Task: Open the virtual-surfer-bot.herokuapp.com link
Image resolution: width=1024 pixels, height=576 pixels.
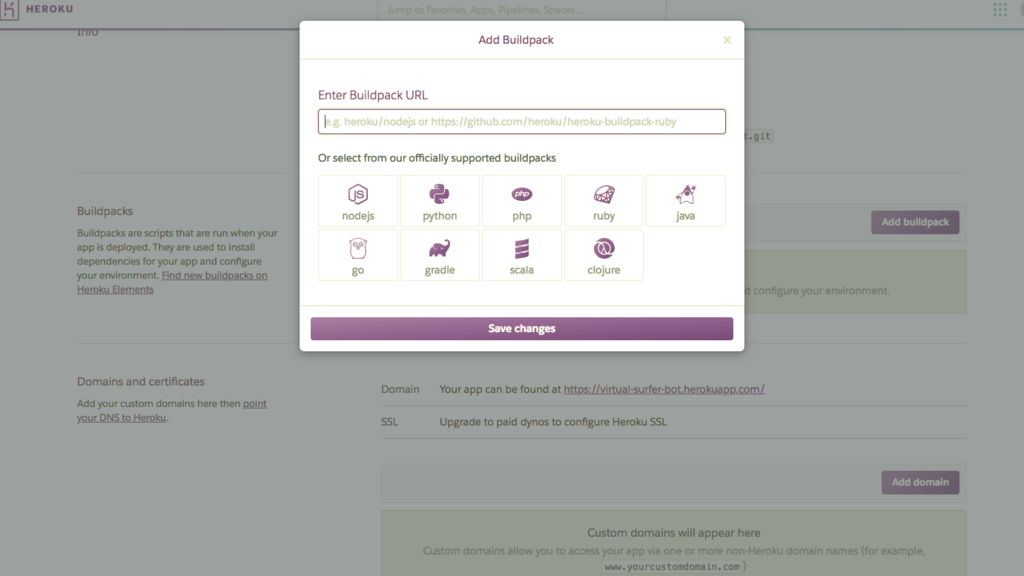Action: click(x=664, y=389)
